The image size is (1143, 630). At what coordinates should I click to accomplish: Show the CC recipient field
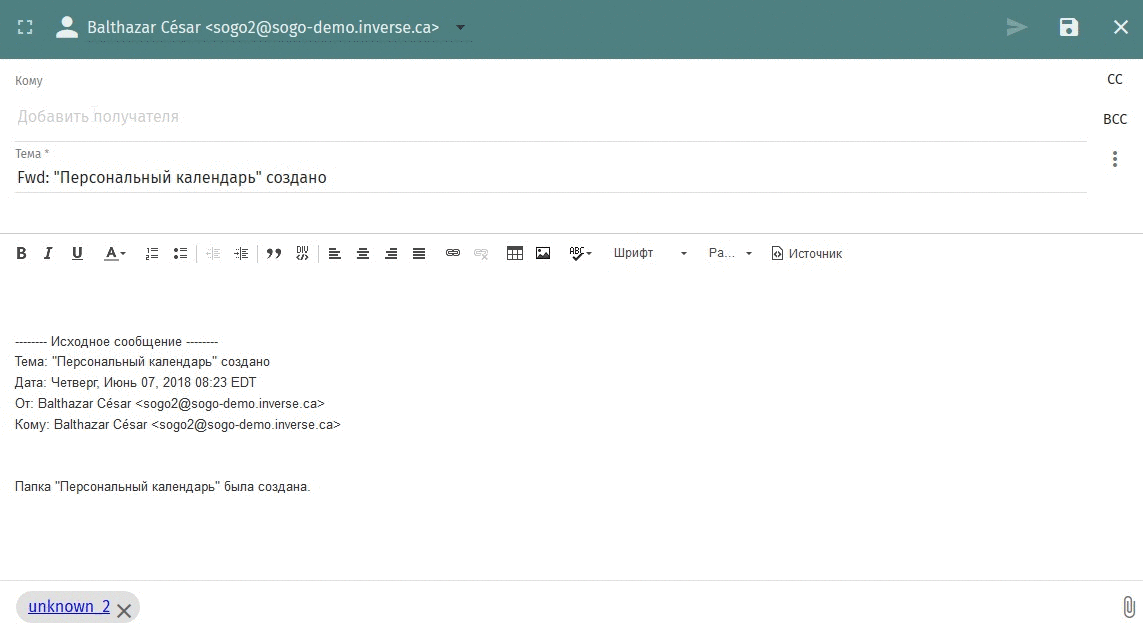tap(1115, 79)
